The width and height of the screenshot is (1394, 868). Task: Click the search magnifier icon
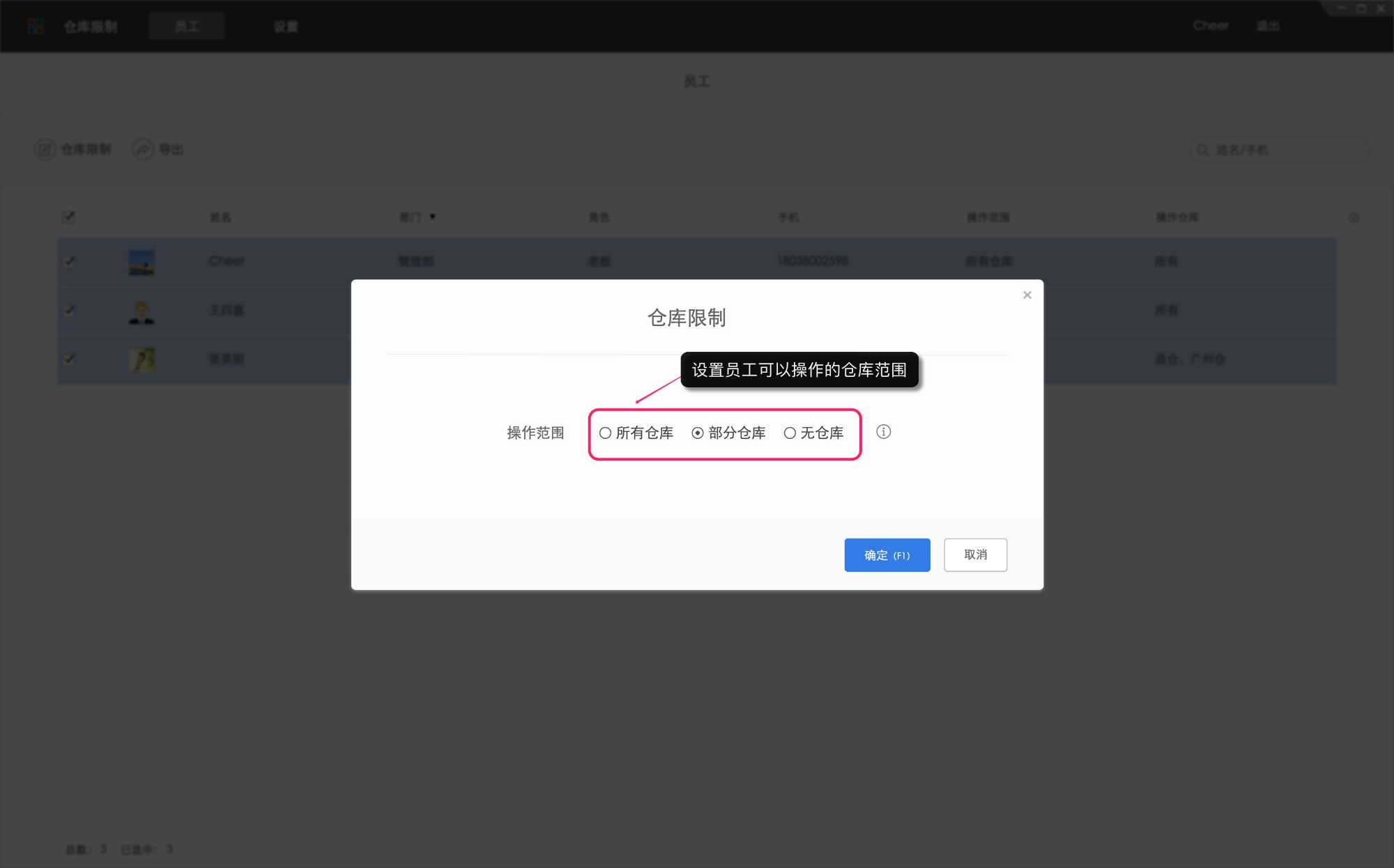point(1202,149)
